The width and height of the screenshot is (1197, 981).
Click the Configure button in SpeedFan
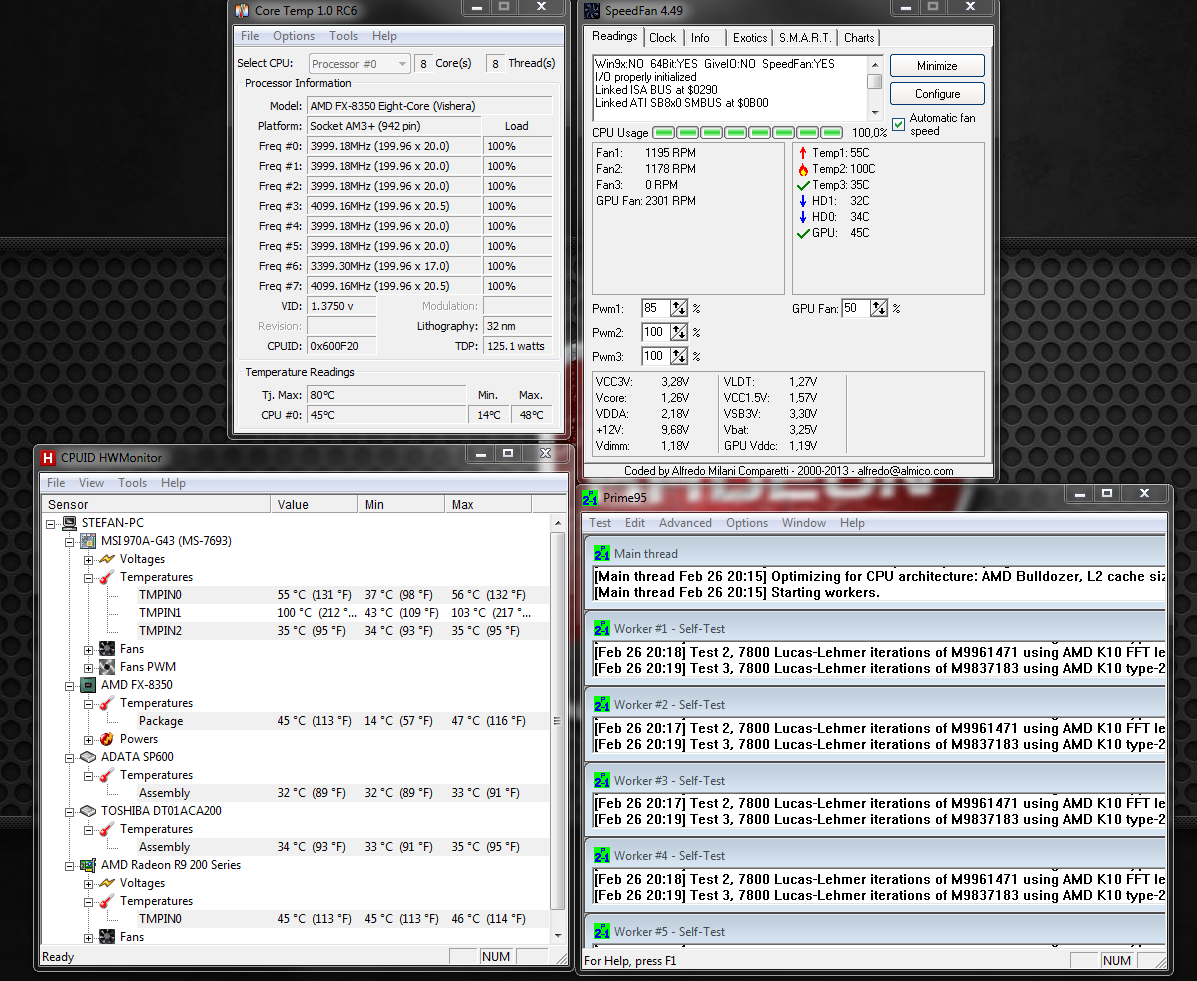(x=937, y=94)
